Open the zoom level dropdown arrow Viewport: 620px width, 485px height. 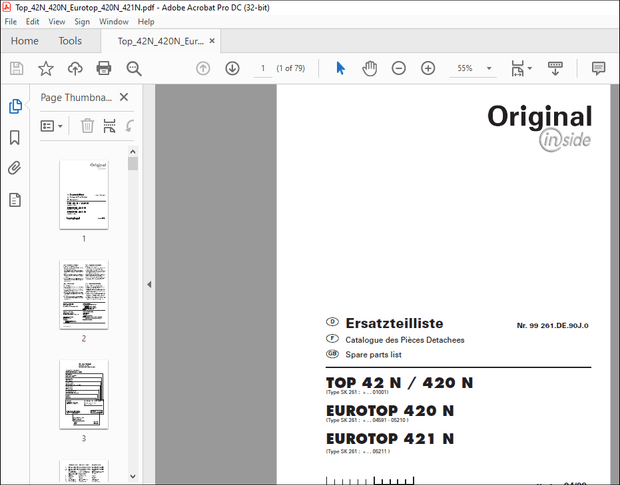[489, 68]
